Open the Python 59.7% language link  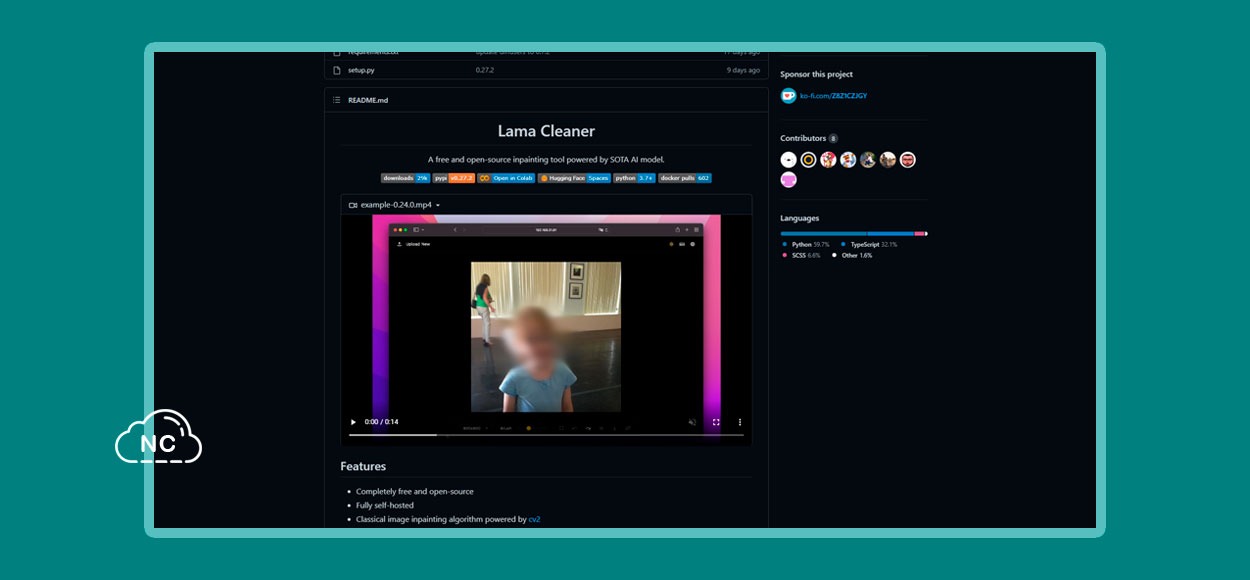806,244
